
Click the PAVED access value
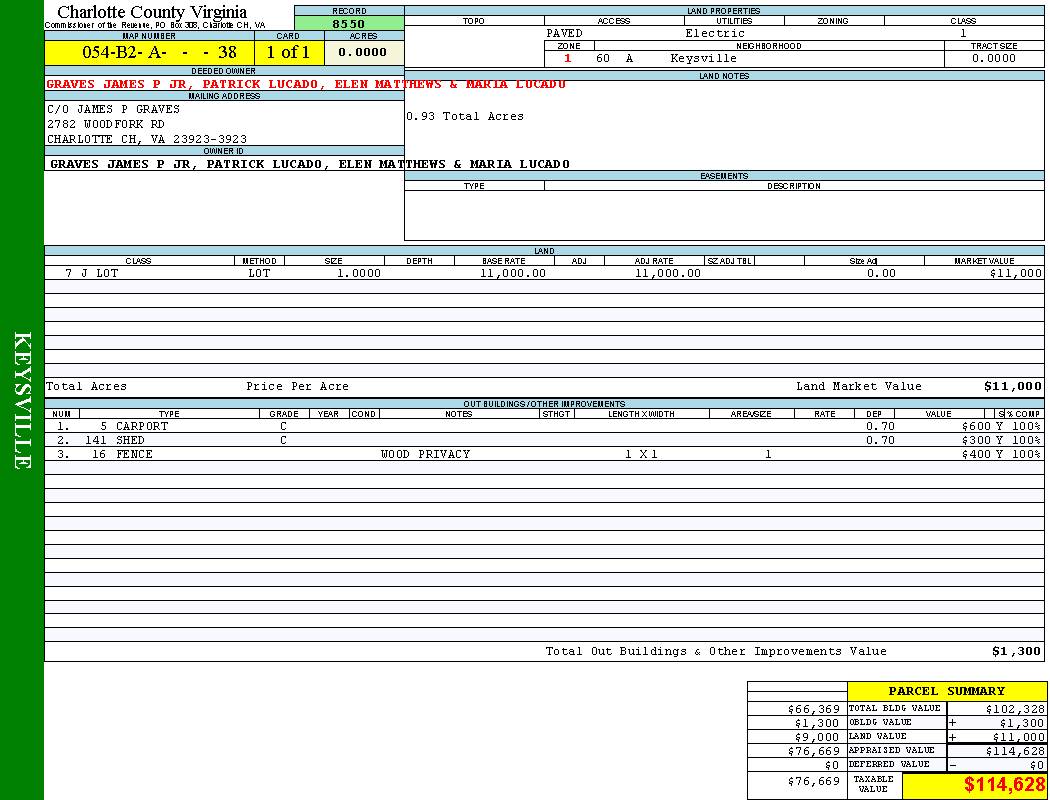(565, 33)
